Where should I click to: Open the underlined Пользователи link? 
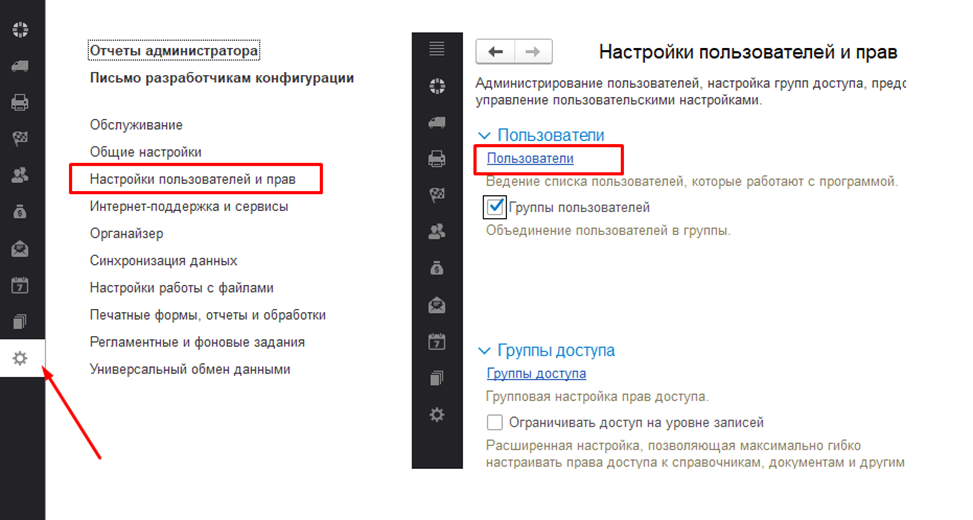tap(530, 159)
